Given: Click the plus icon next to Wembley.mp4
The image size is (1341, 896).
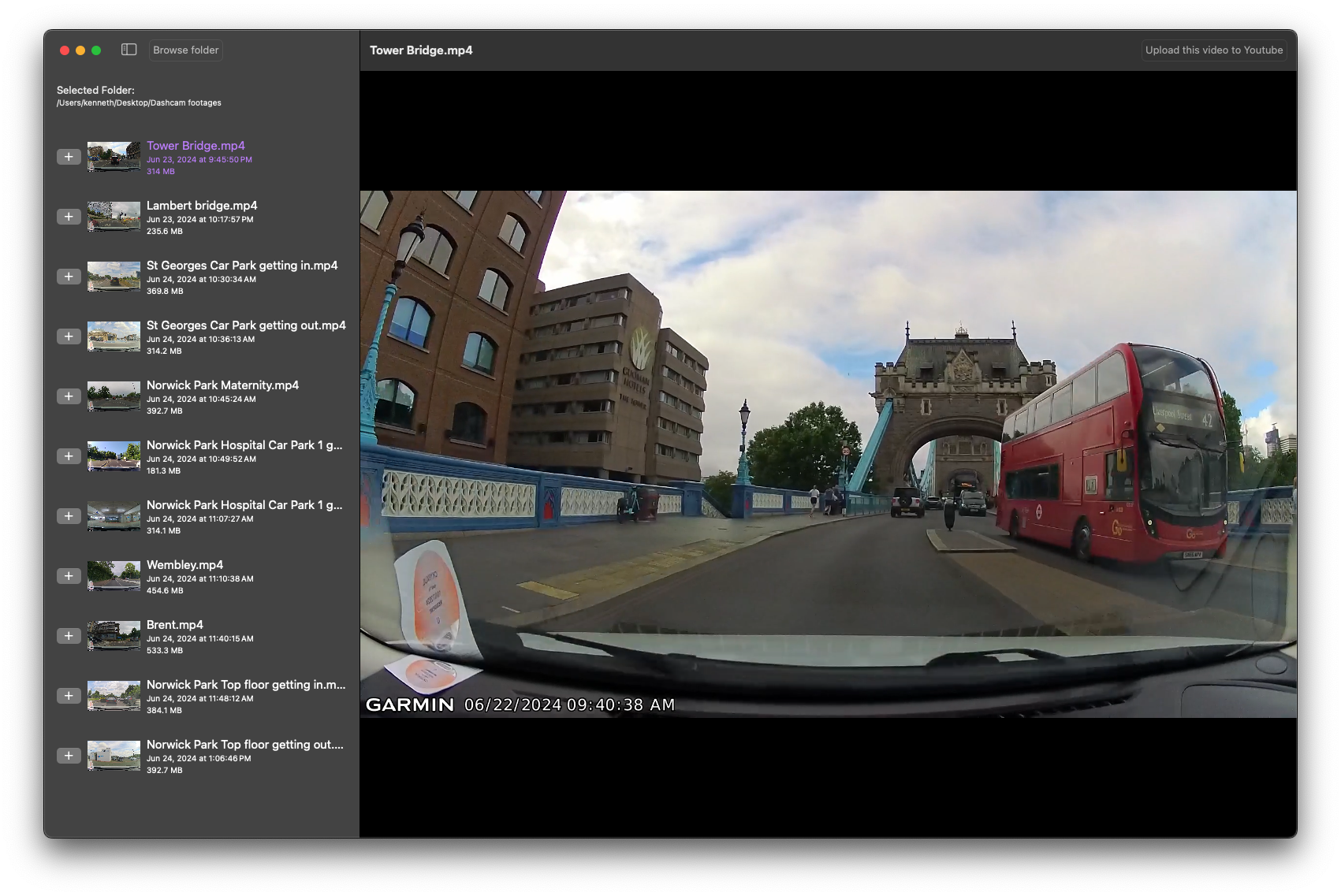Looking at the screenshot, I should 69,575.
